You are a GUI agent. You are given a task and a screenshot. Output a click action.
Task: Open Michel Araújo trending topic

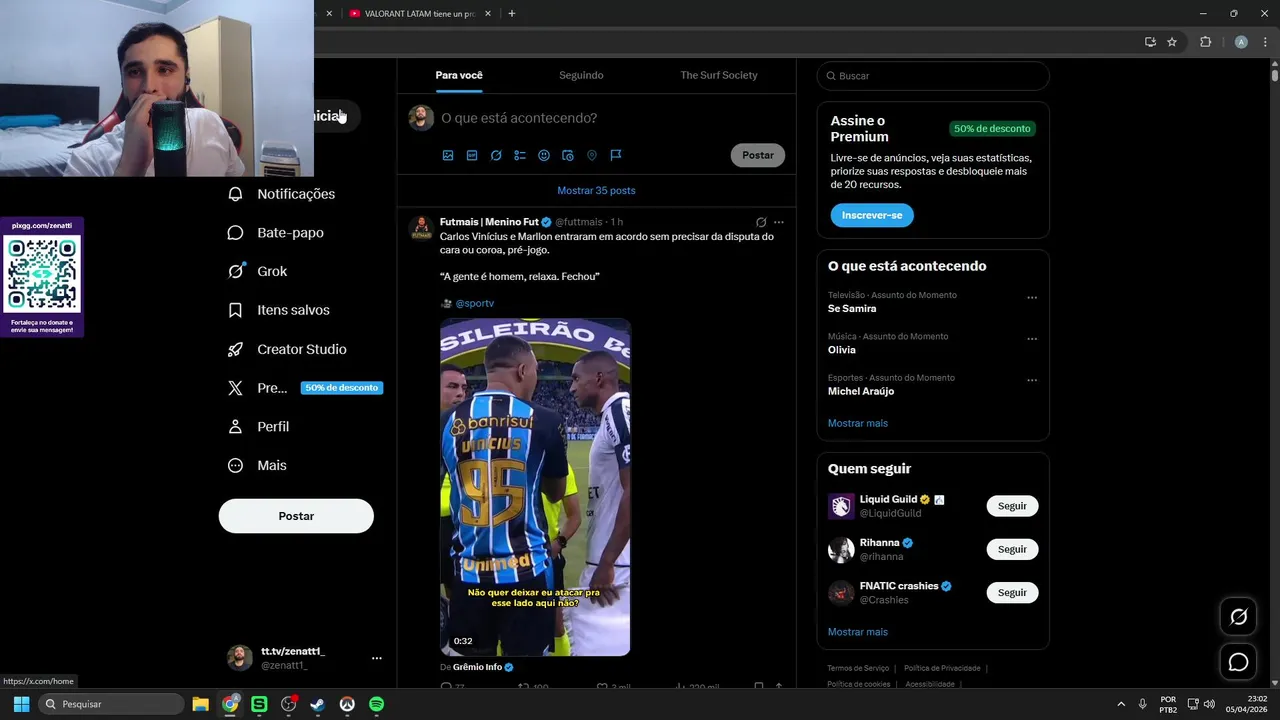pyautogui.click(x=861, y=391)
